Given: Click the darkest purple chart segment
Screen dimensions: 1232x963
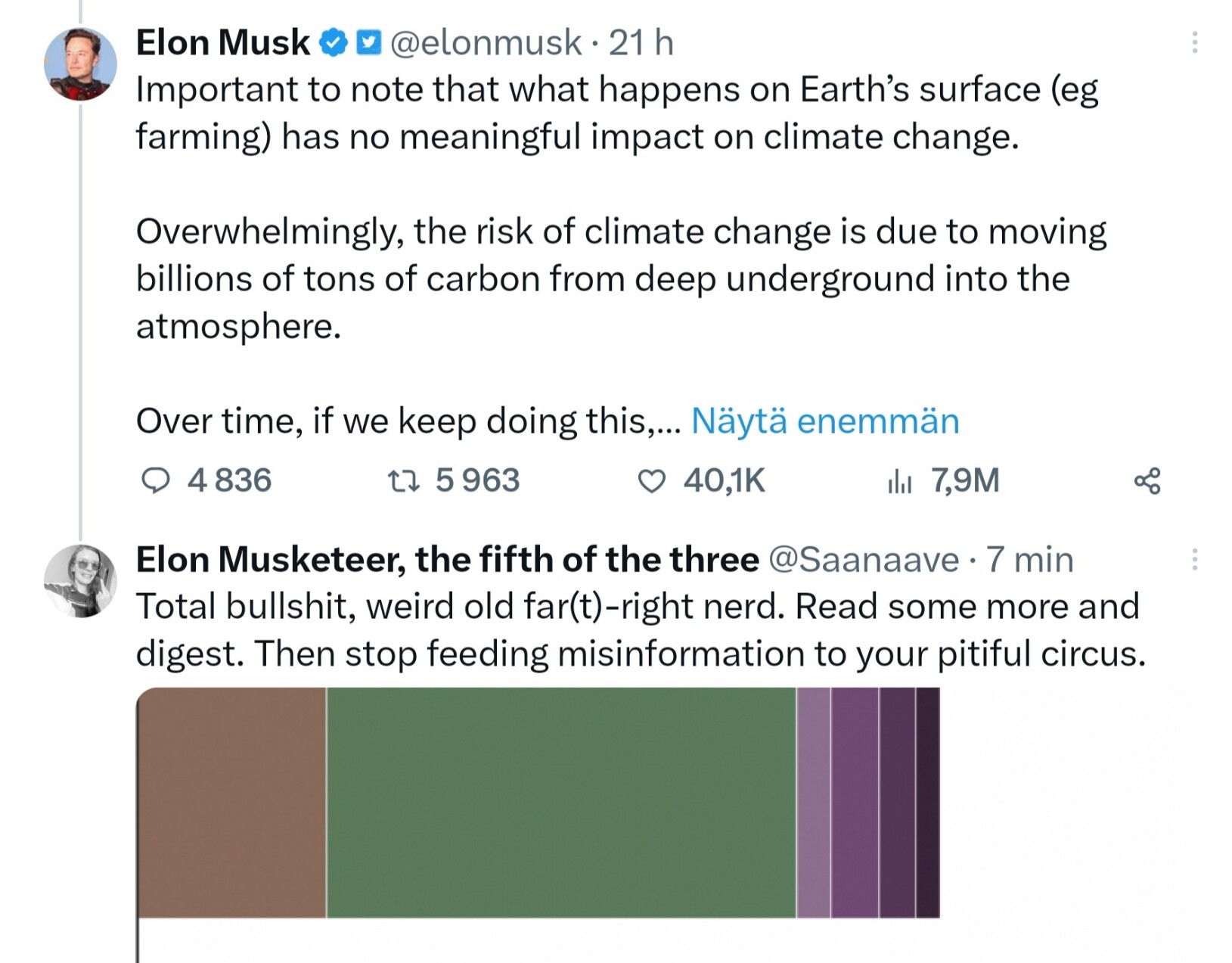Looking at the screenshot, I should (x=927, y=802).
